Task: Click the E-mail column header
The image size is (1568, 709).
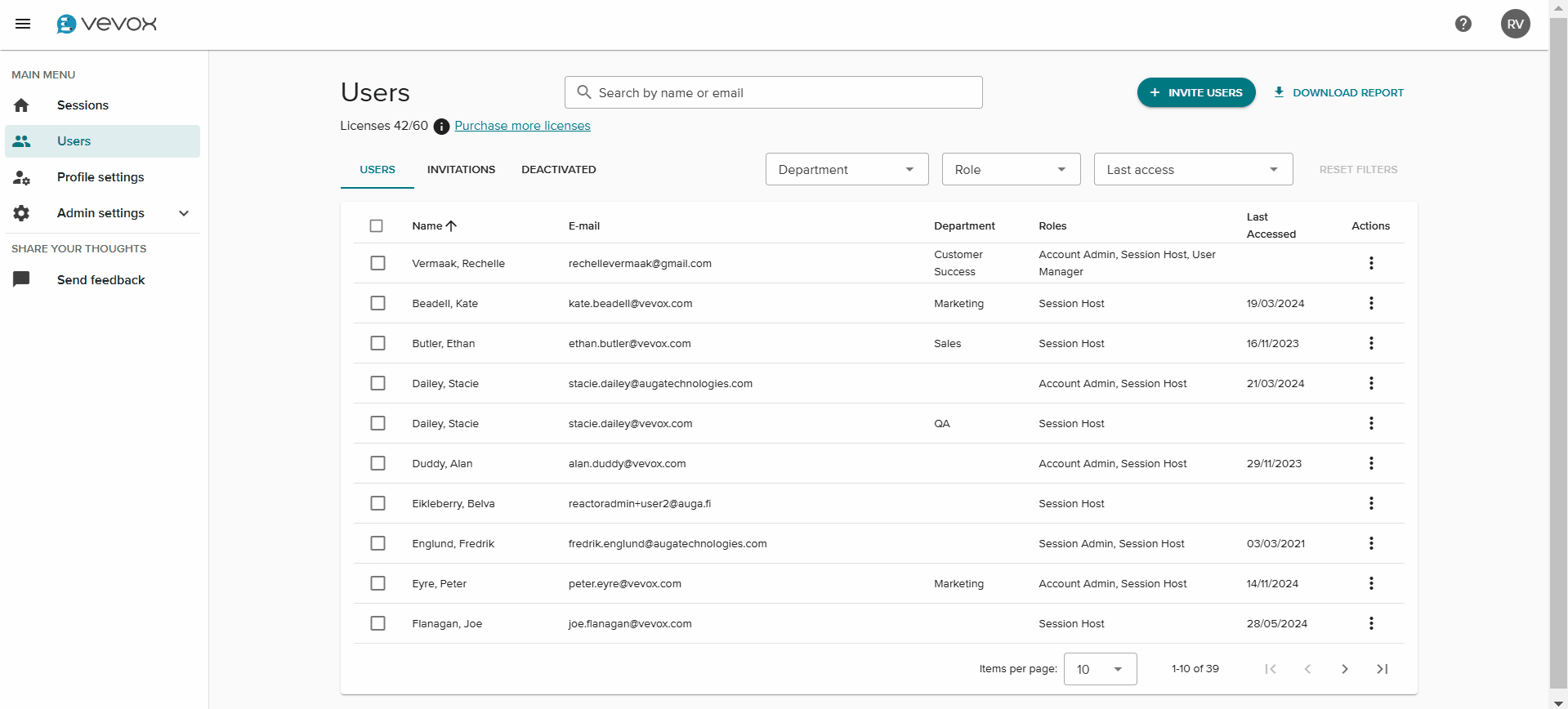Action: [584, 225]
